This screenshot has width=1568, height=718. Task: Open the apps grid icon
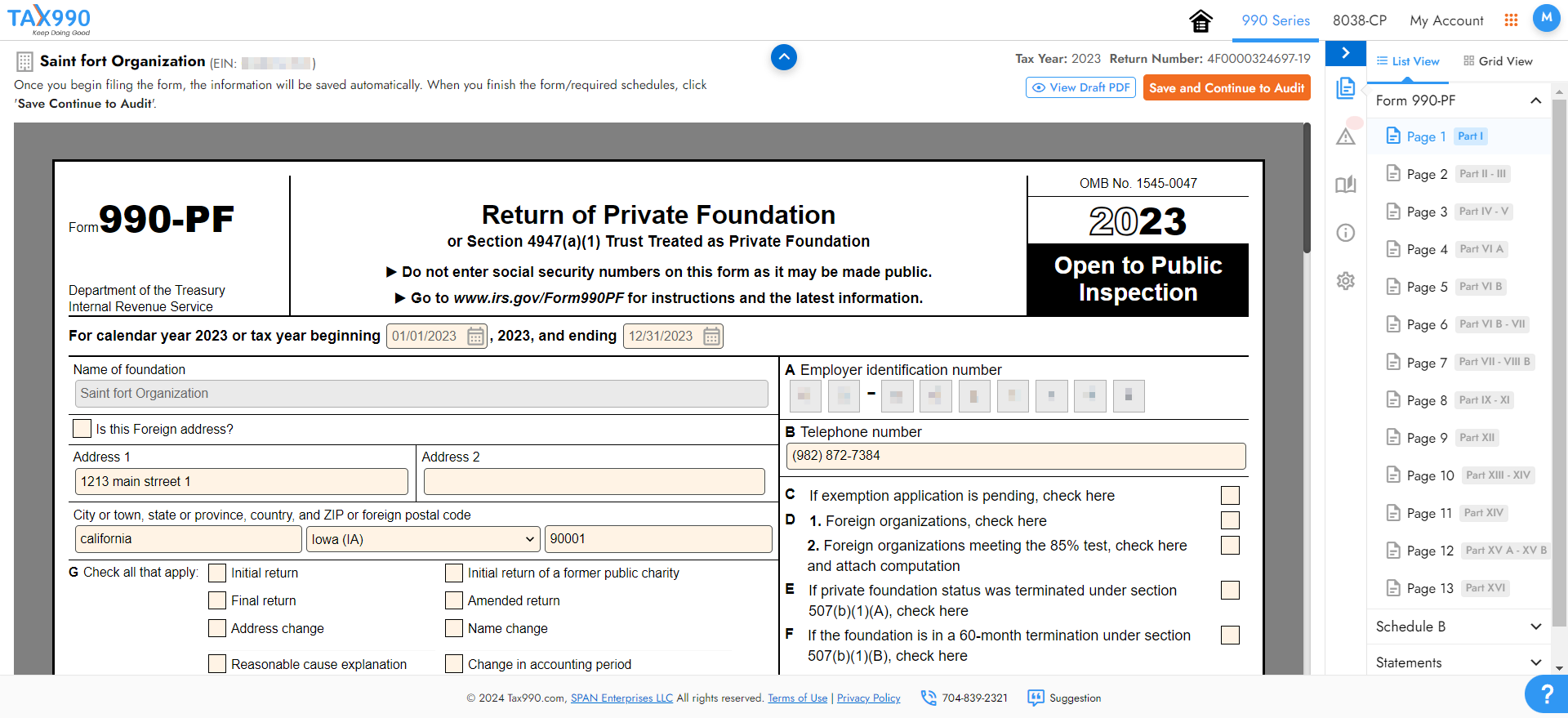(x=1511, y=20)
